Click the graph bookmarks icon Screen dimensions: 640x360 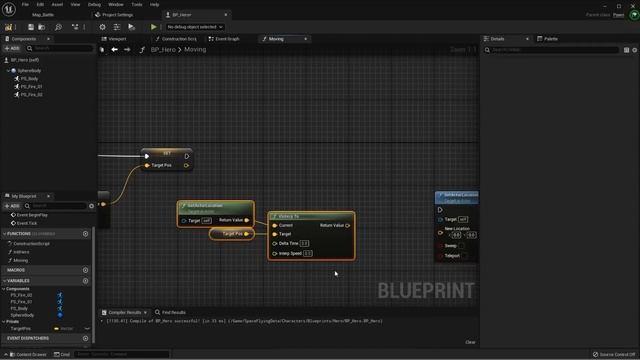102,50
